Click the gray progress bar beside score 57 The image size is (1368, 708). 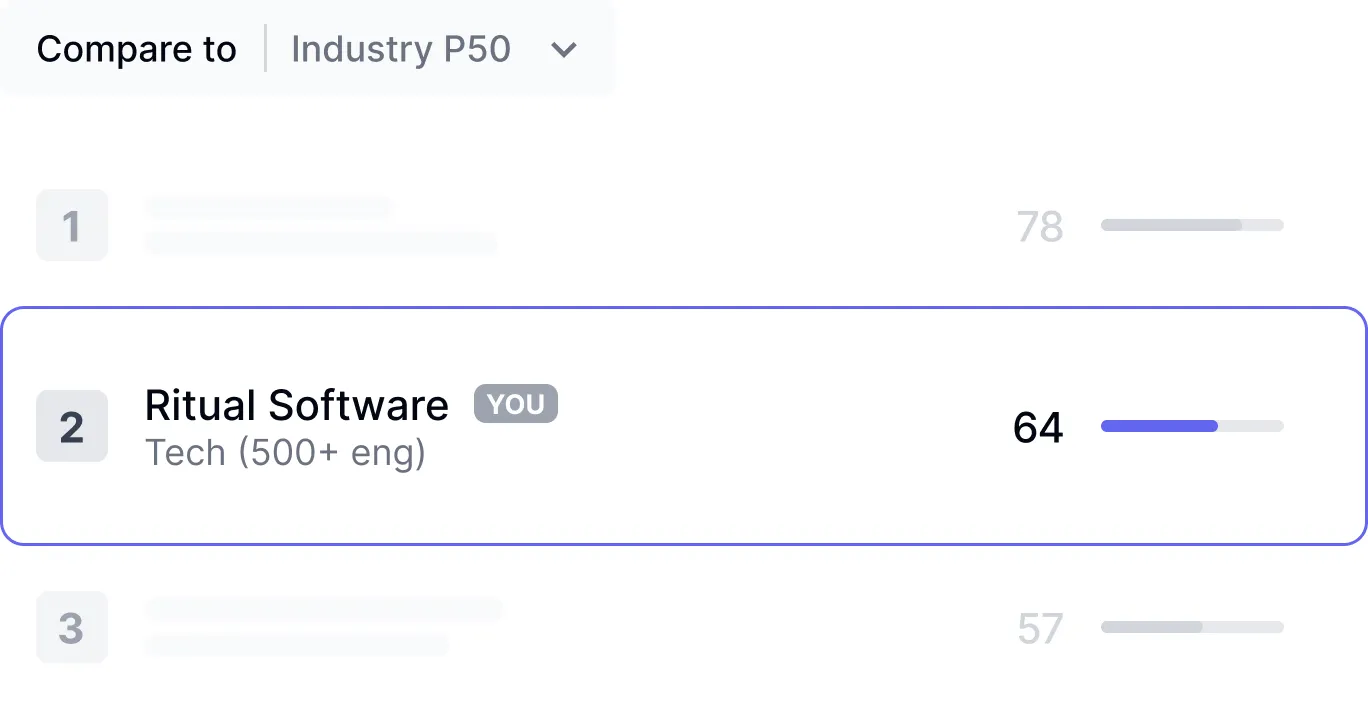(1192, 627)
